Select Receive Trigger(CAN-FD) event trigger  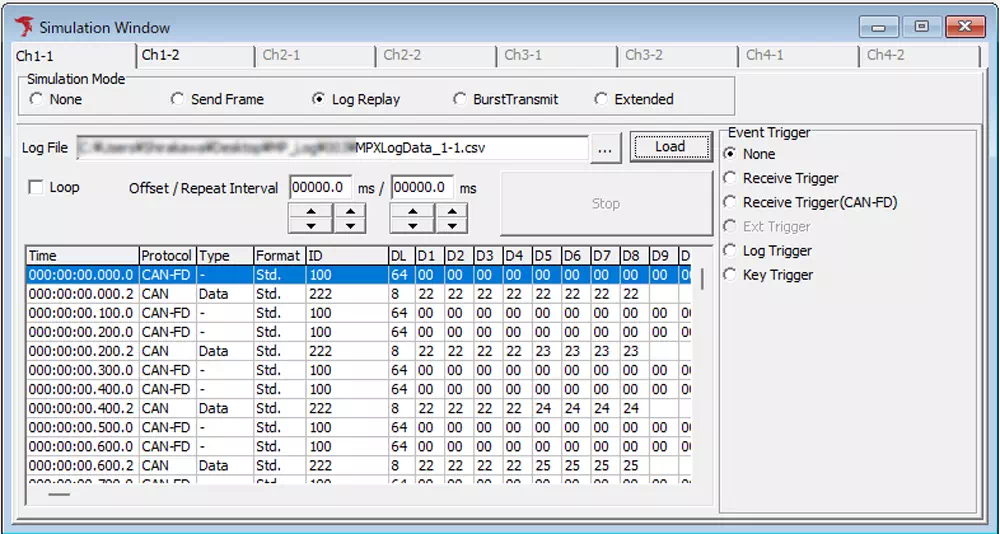tap(731, 202)
